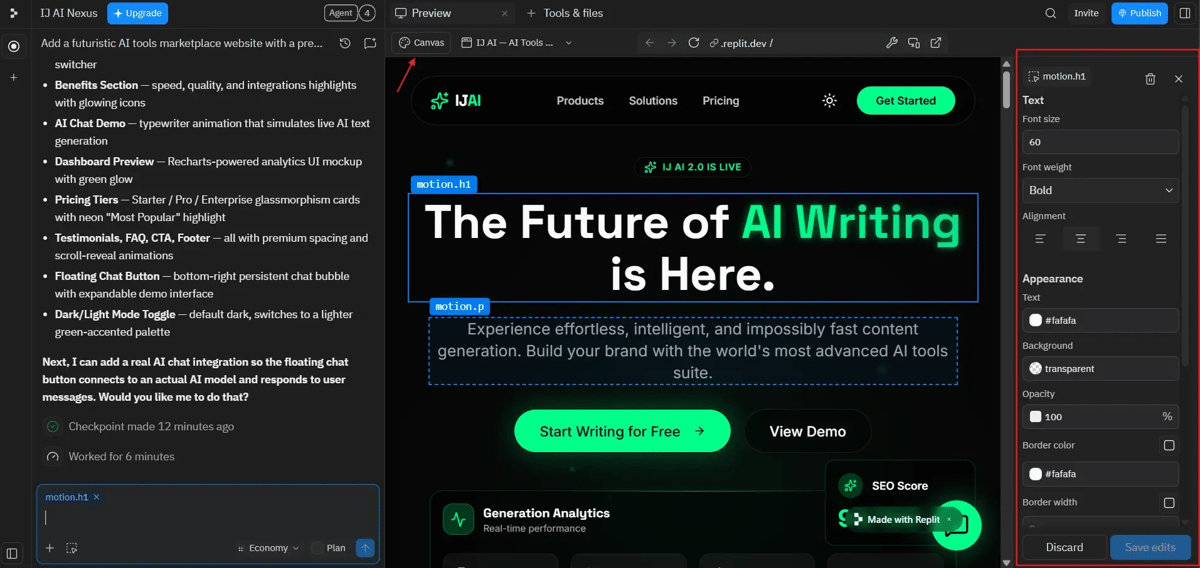Start a new chat with speech-bubble plus icon

tap(370, 43)
